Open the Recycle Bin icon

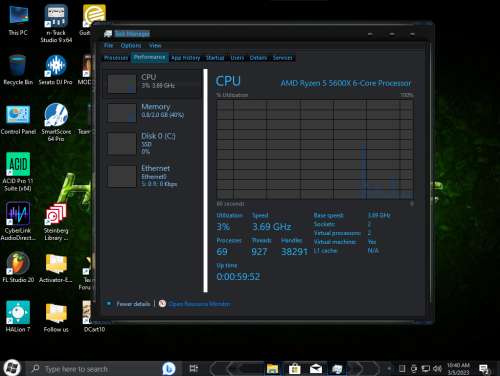click(18, 70)
